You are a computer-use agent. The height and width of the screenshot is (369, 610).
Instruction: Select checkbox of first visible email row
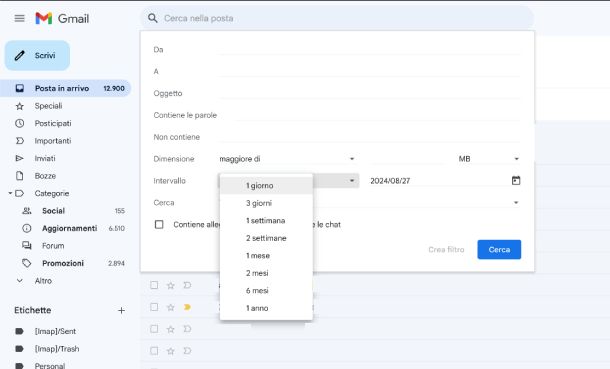tap(154, 285)
